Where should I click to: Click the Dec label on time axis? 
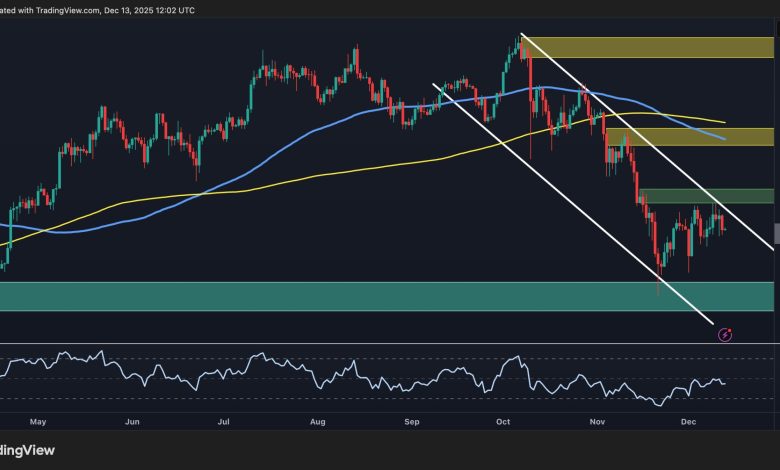pyautogui.click(x=691, y=422)
